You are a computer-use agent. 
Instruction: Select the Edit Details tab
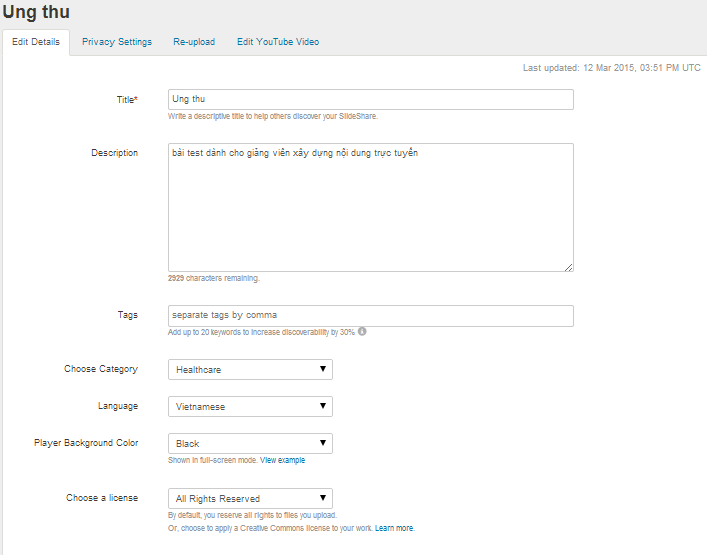pos(36,42)
